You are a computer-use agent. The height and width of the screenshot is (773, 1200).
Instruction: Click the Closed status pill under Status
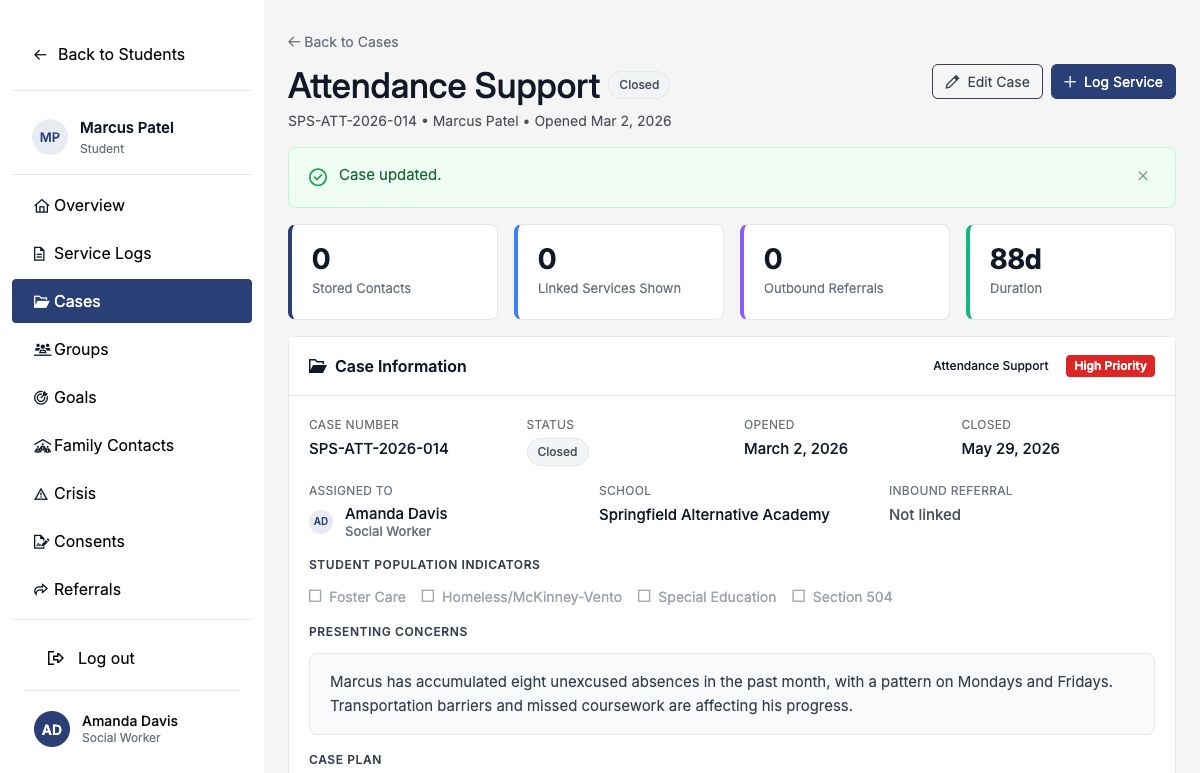click(558, 452)
